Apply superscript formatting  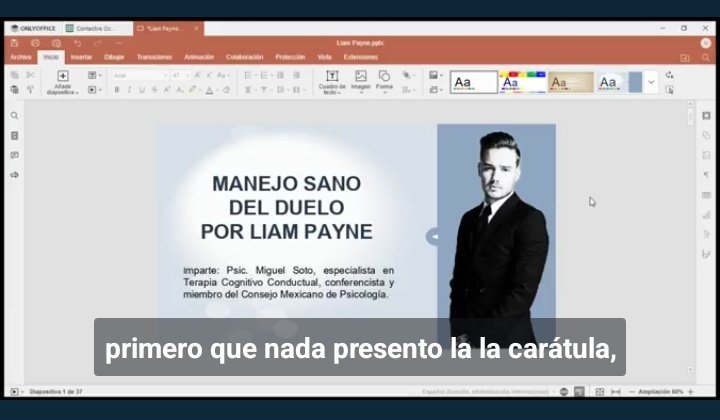pos(167,90)
